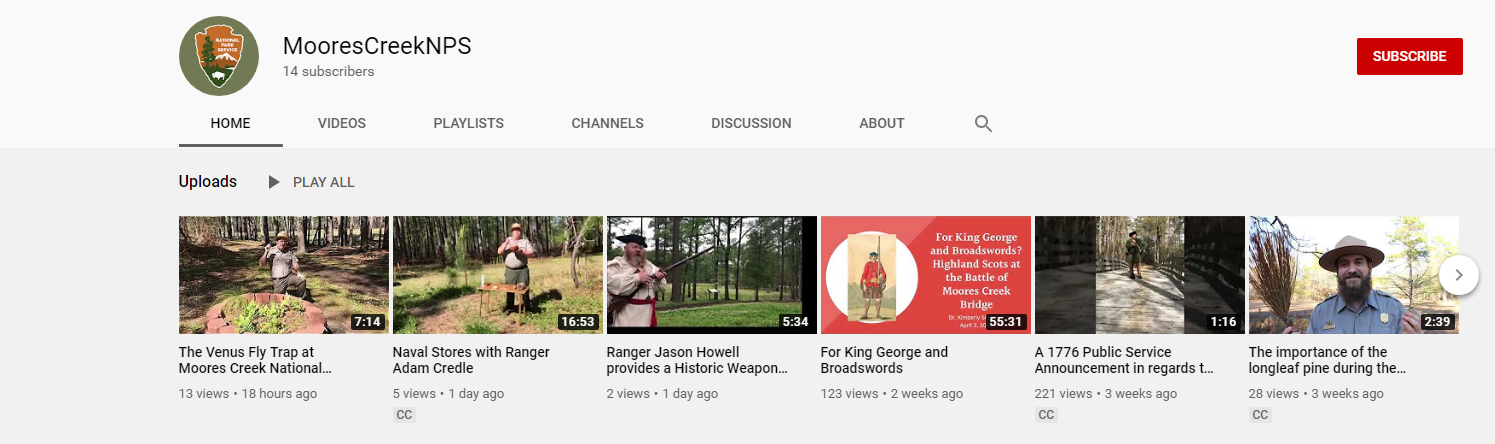Screen dimensions: 1495x444
Task: Click '13 views • 18 hours ago' text
Action: tap(248, 394)
